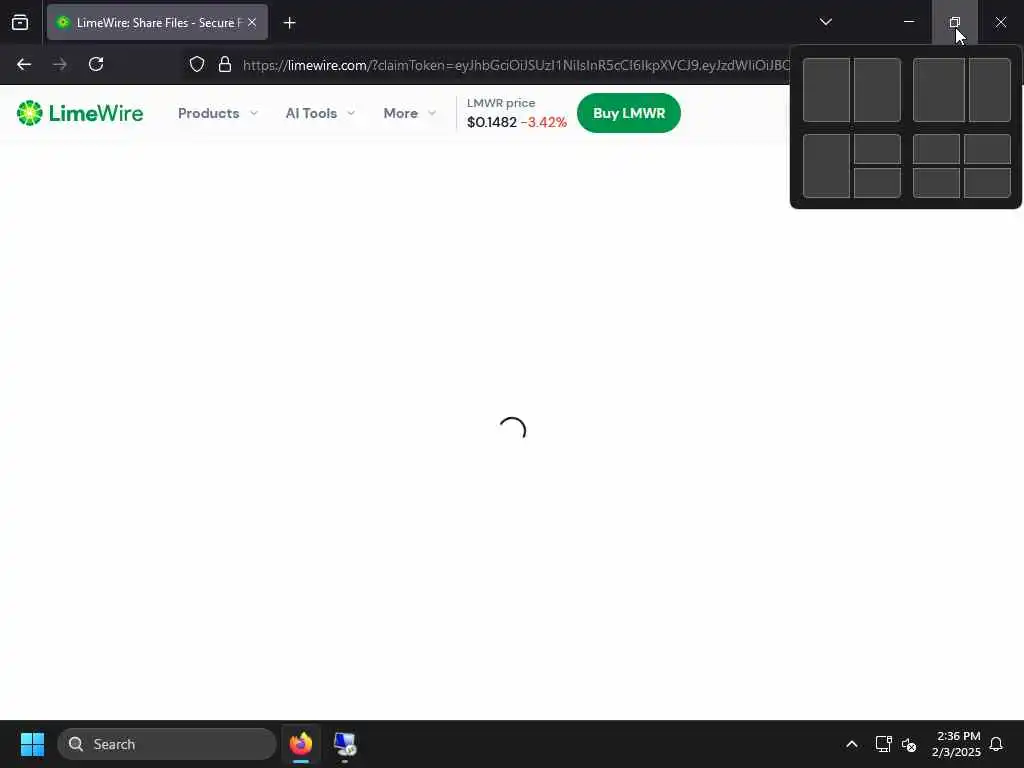This screenshot has height=768, width=1024.
Task: Open the Windows Start menu
Action: (x=32, y=744)
